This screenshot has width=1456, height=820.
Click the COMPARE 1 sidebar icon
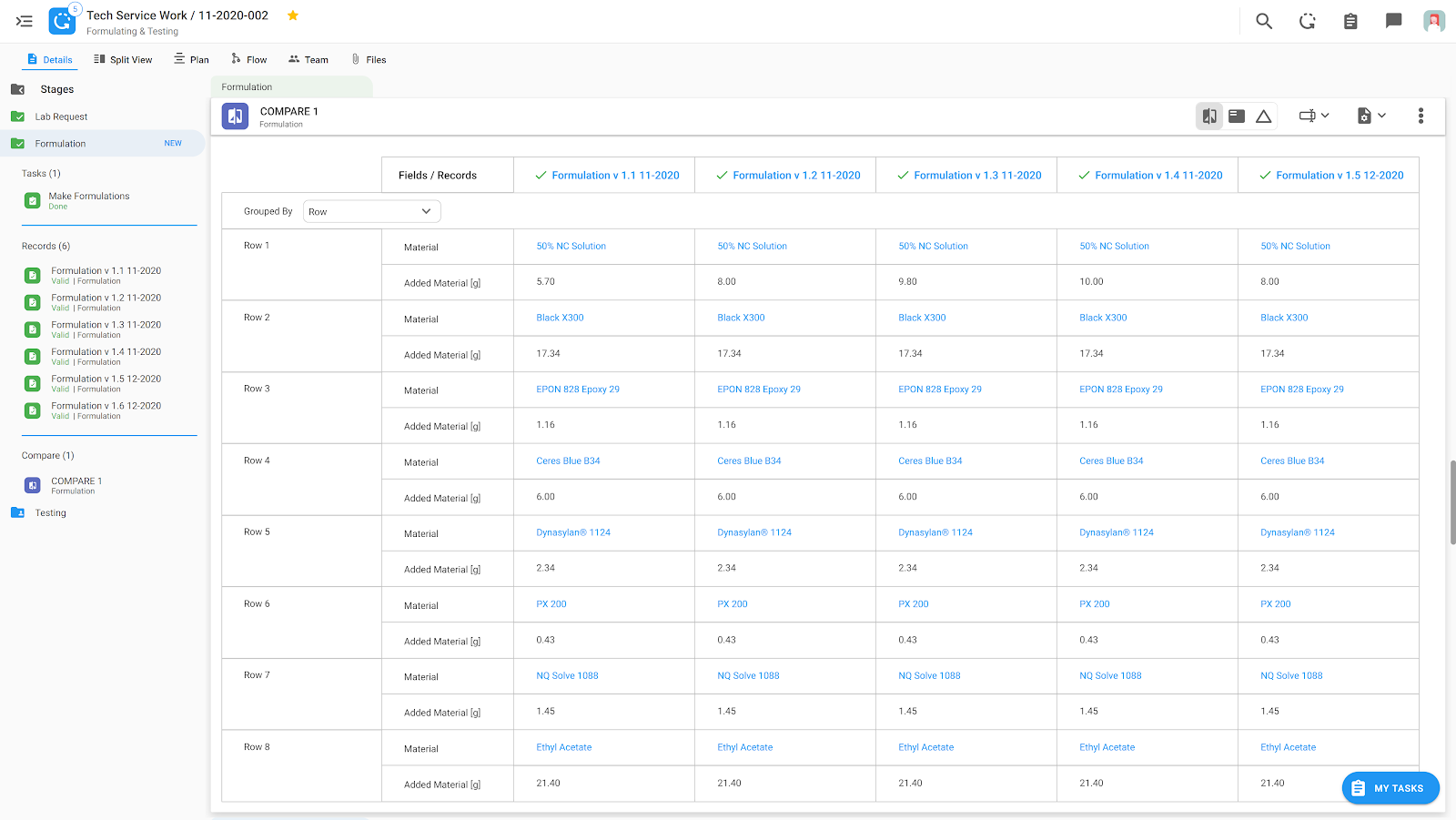coord(33,486)
